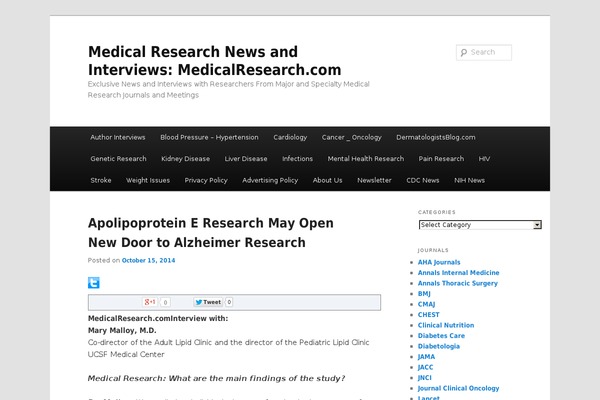Open Advertising Policy page

tap(270, 180)
